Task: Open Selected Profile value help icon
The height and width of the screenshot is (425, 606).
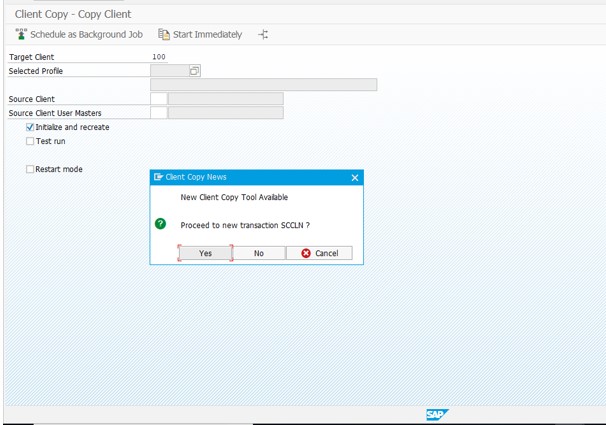Action: (x=194, y=71)
